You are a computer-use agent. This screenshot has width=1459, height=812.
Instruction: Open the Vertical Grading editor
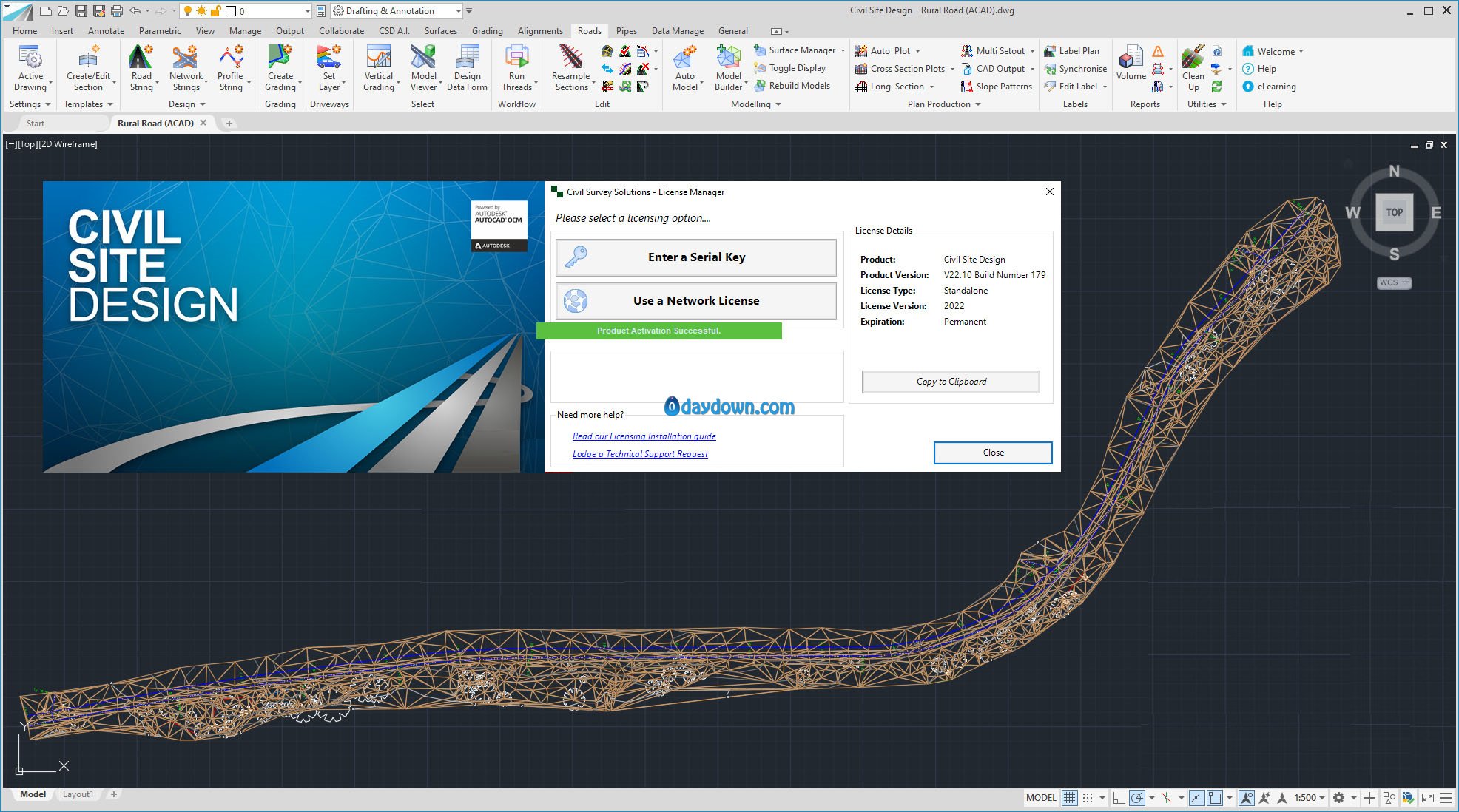pos(378,68)
